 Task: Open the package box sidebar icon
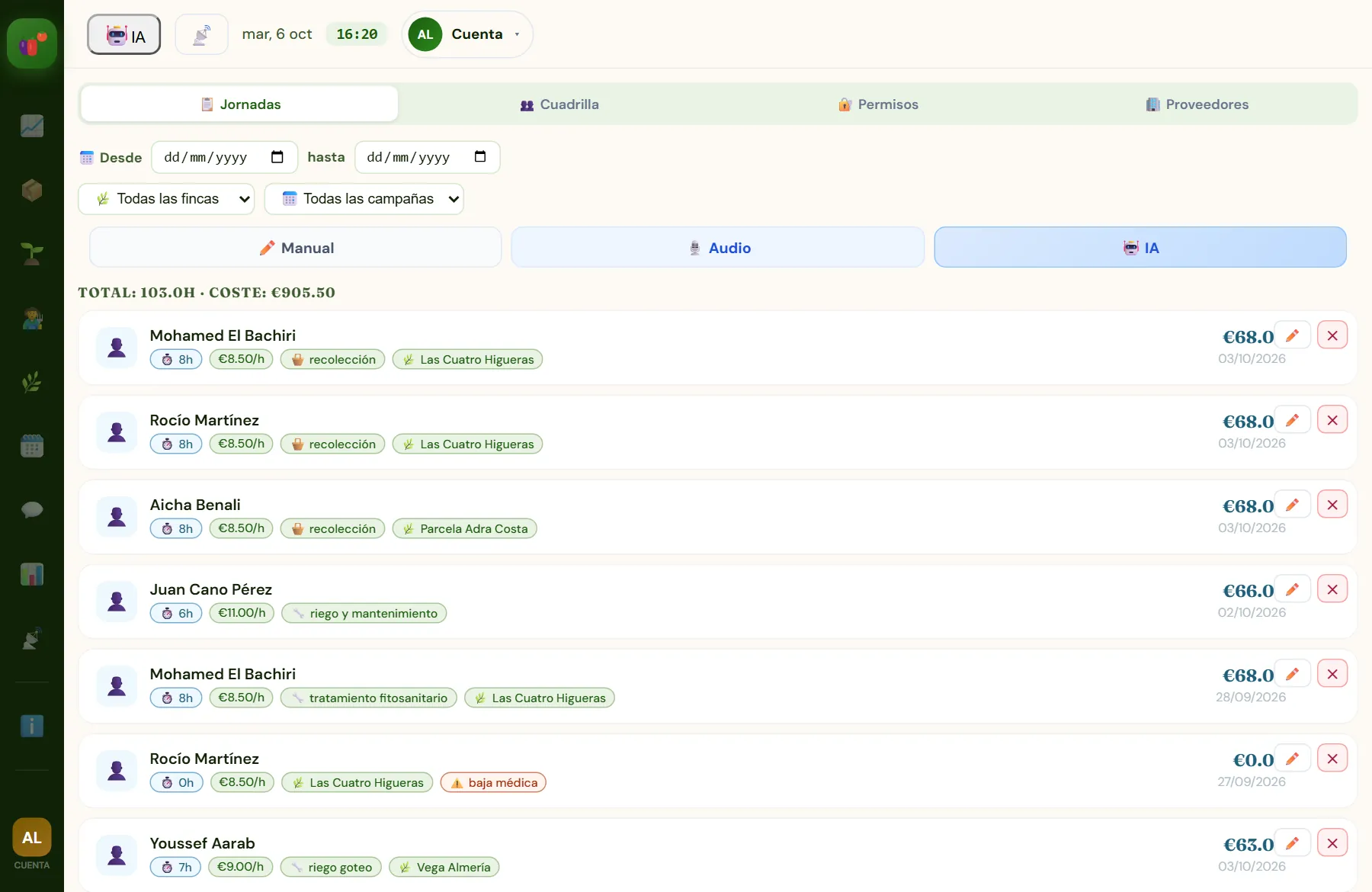tap(32, 190)
